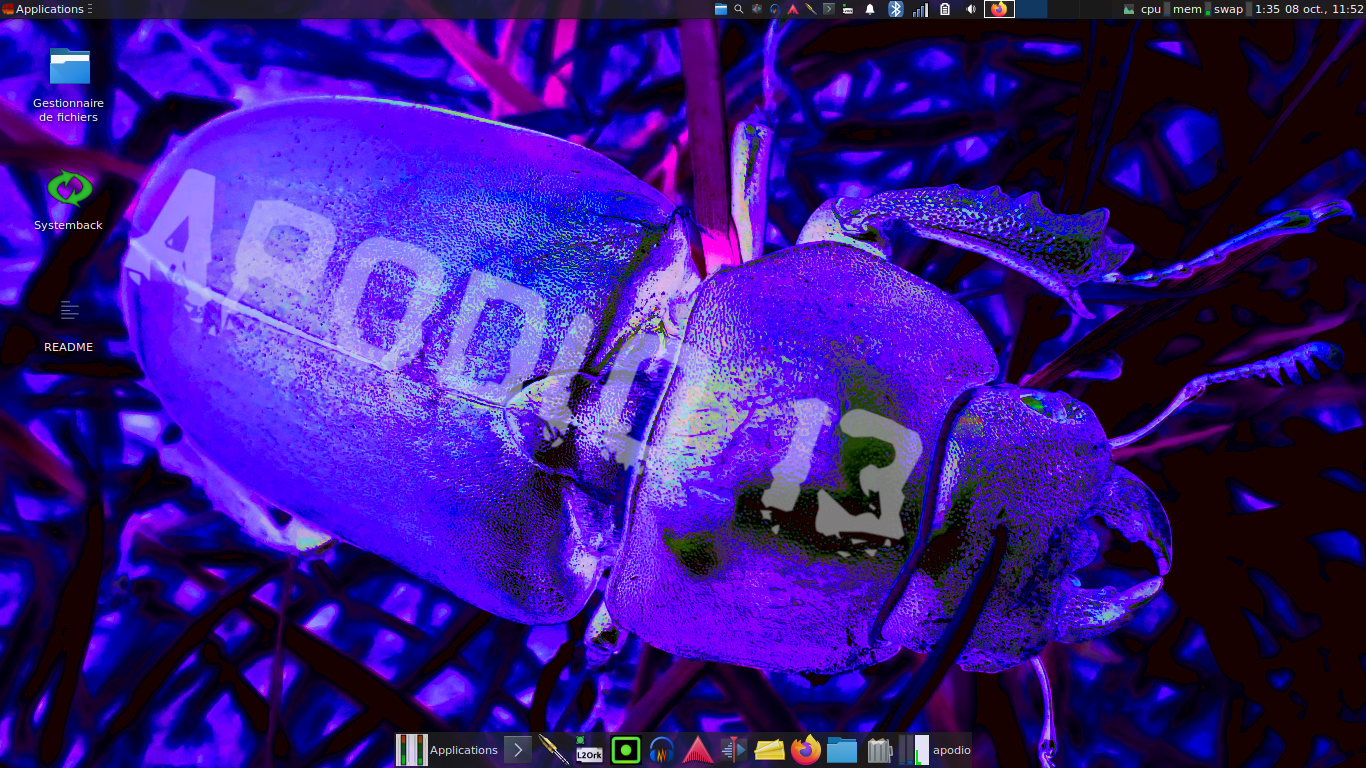
Task: Launch Systemback from the desktop
Action: (69, 189)
